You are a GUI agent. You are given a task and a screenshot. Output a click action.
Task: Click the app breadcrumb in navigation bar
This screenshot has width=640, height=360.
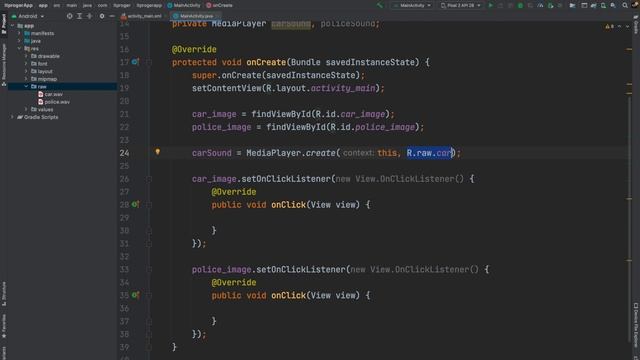[43, 5]
